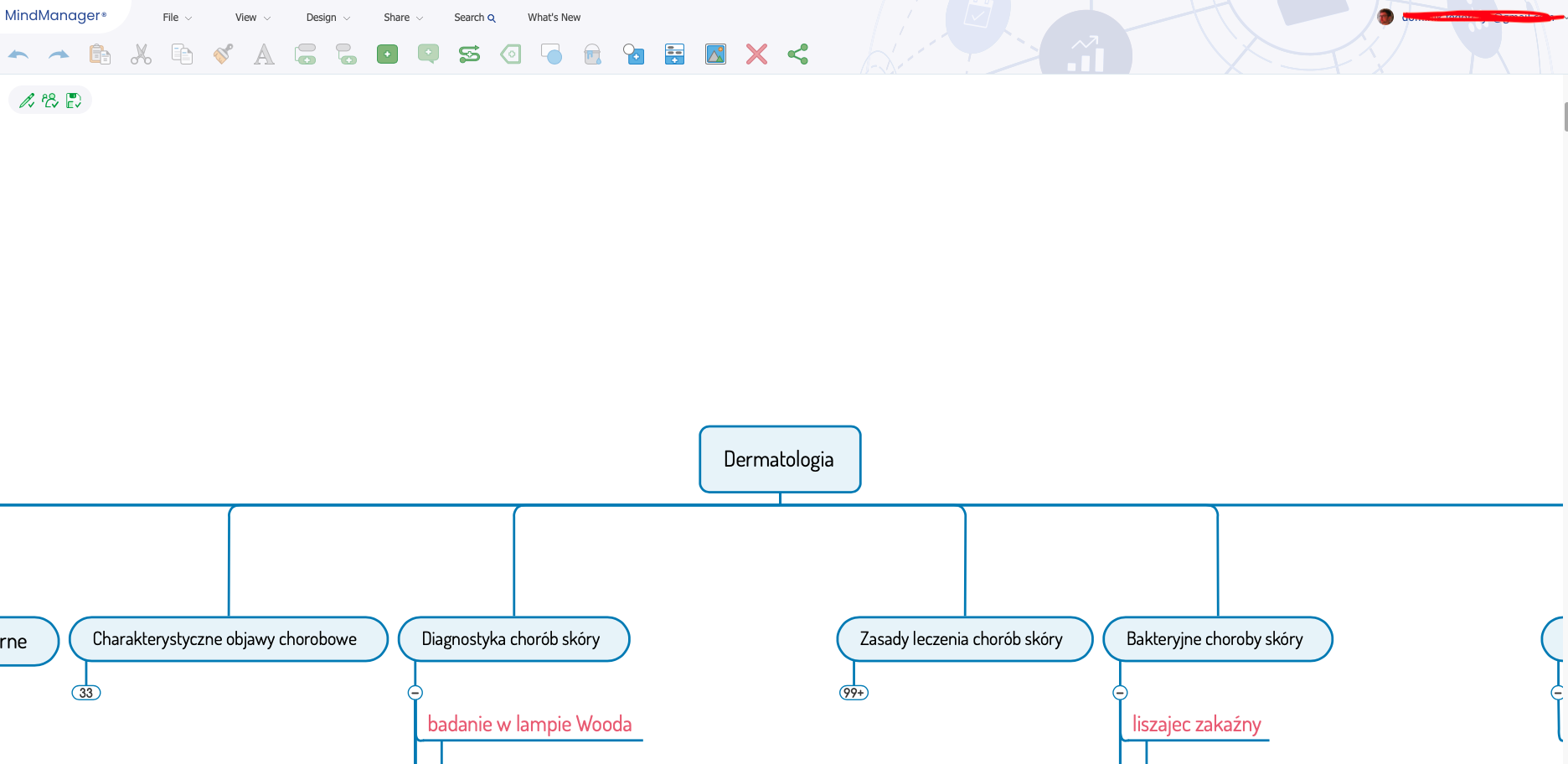Click the Redo arrow icon
The width and height of the screenshot is (1568, 764).
pos(59,54)
